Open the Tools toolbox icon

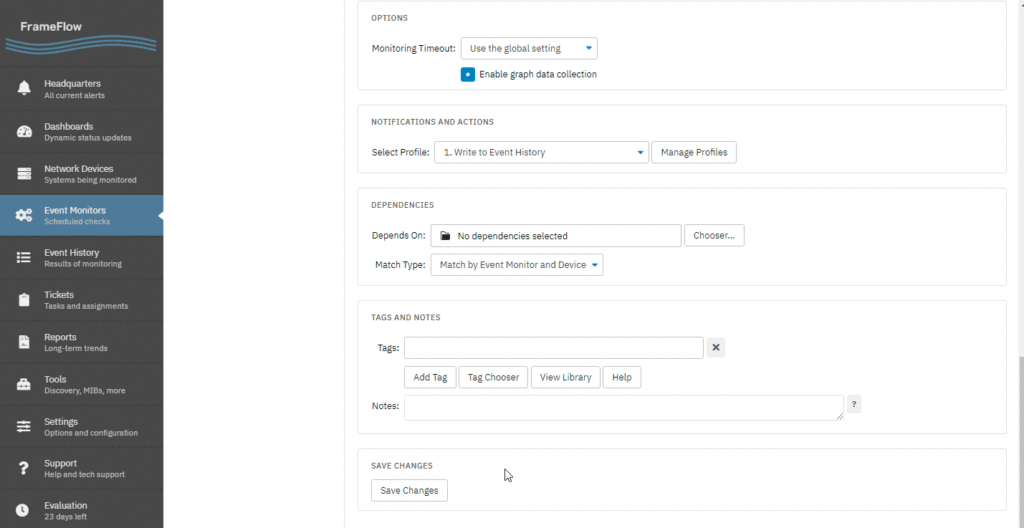click(24, 384)
